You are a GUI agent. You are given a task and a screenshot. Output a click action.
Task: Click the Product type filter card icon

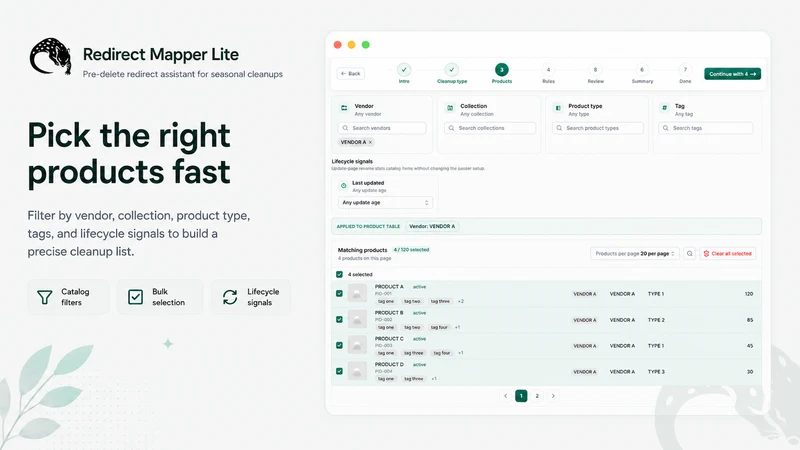(558, 108)
